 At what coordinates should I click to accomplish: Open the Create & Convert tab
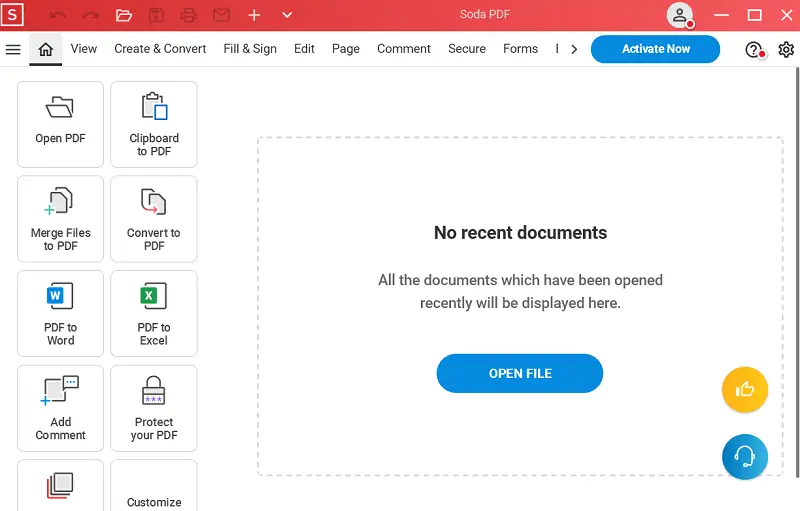tap(160, 49)
